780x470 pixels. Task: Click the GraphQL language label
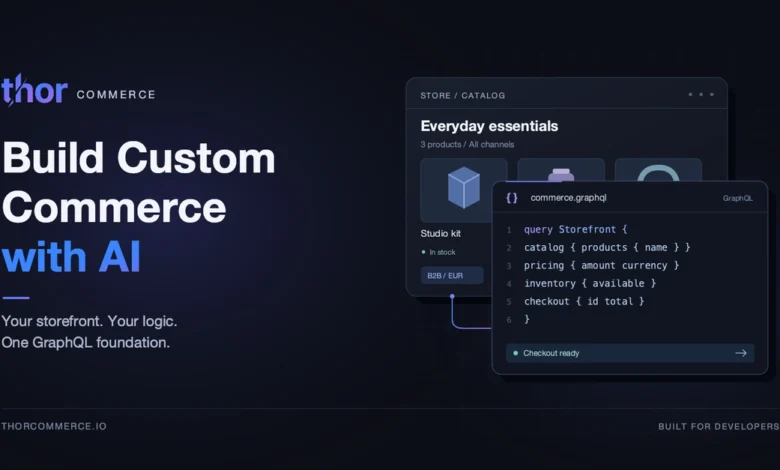(x=737, y=198)
